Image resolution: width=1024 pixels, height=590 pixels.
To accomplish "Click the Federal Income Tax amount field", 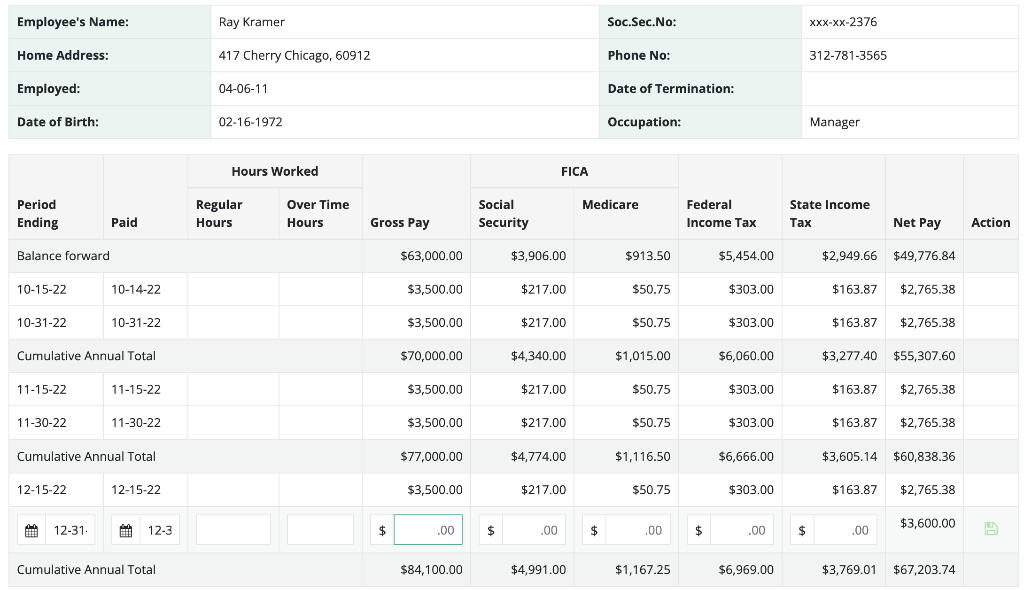I will click(742, 530).
